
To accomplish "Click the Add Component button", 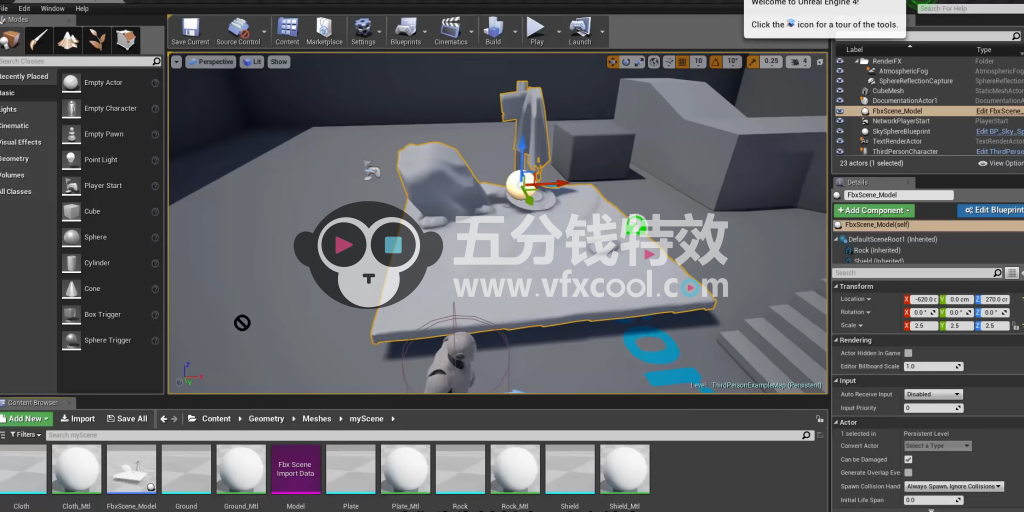I will coord(874,210).
